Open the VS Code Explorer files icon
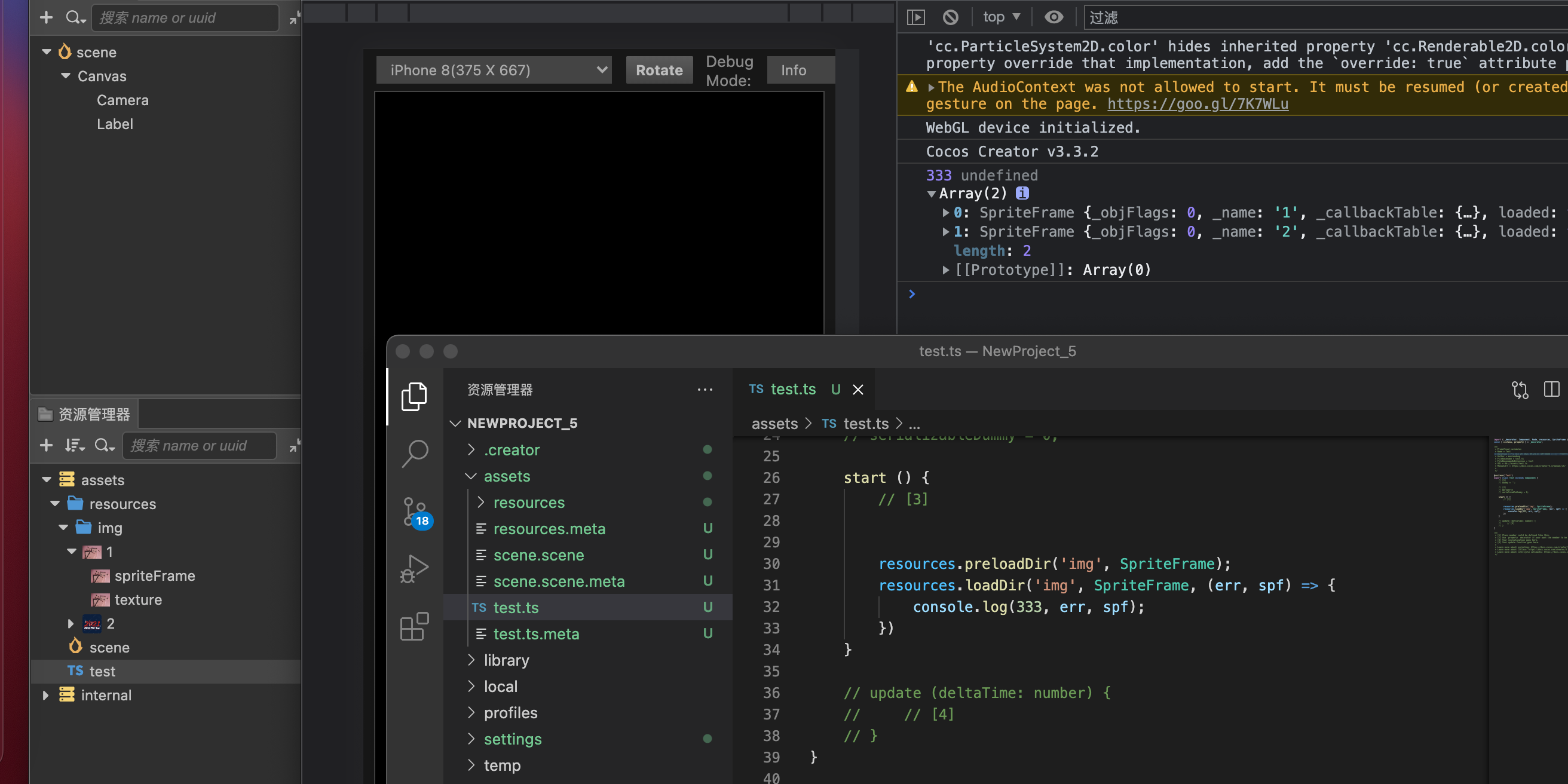 click(x=414, y=396)
